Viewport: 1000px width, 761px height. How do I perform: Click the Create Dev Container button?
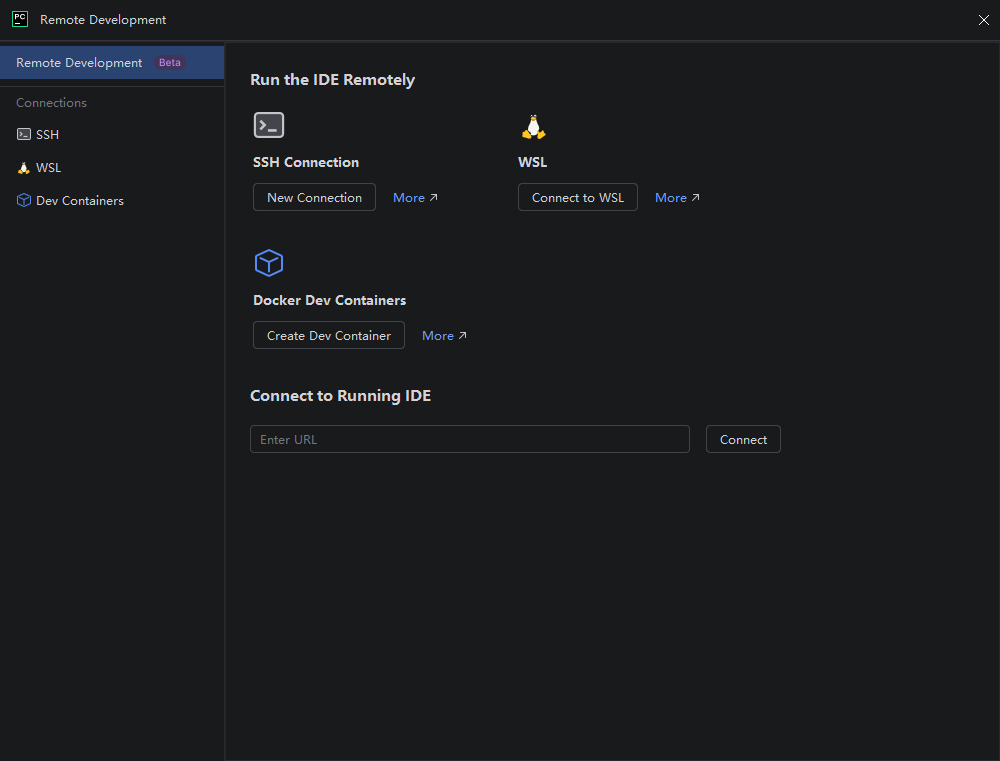coord(328,336)
